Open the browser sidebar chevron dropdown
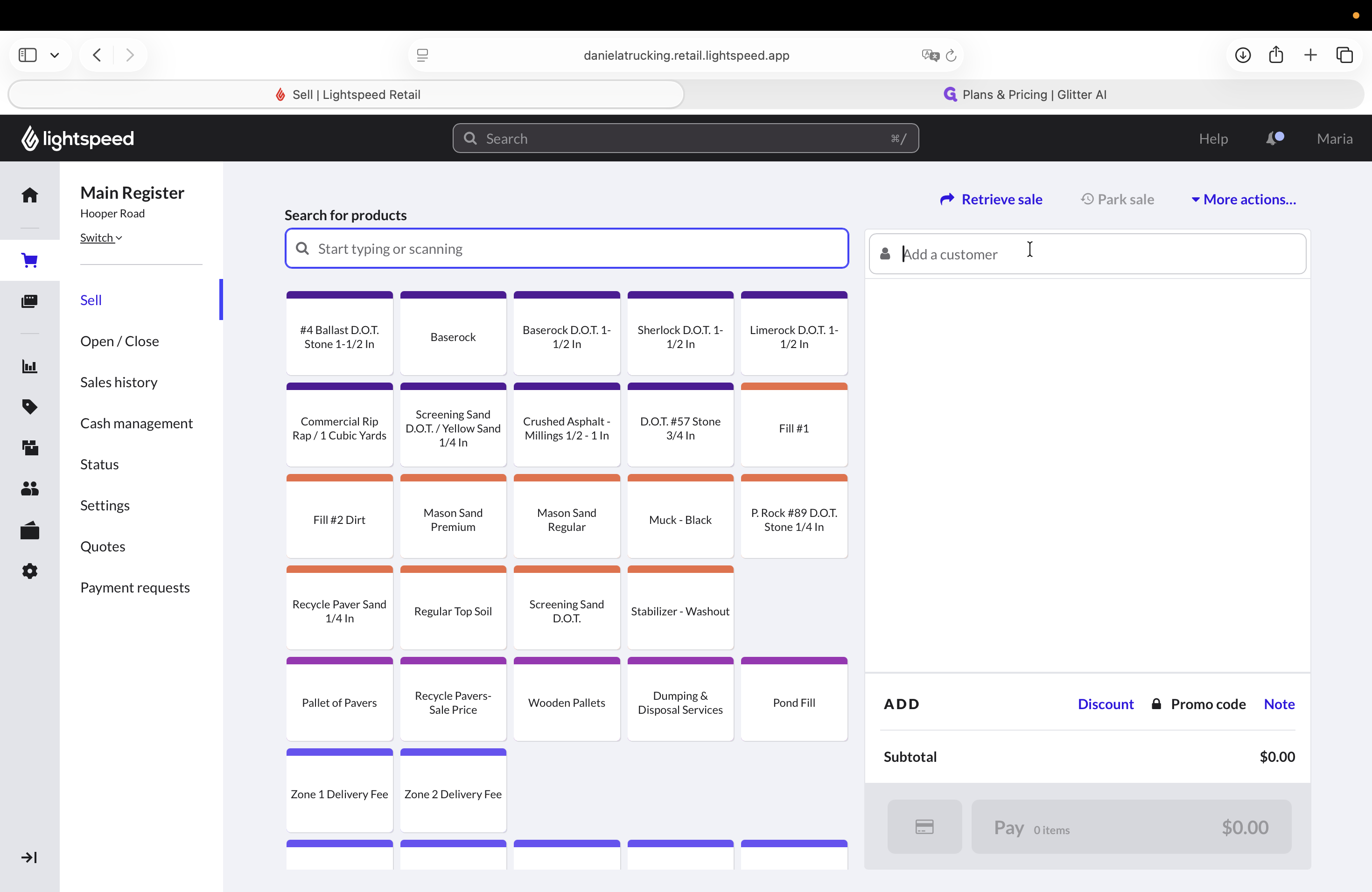1372x892 pixels. [x=54, y=56]
